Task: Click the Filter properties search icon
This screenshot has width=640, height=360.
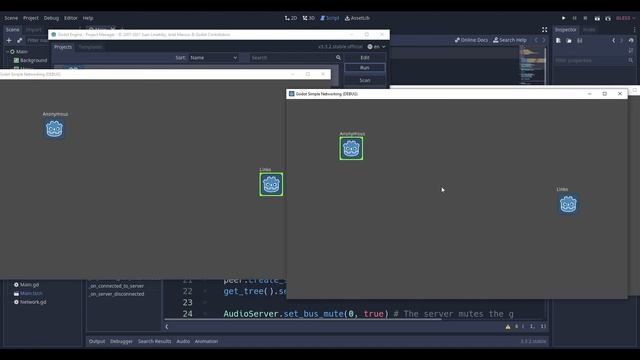Action: [x=631, y=60]
